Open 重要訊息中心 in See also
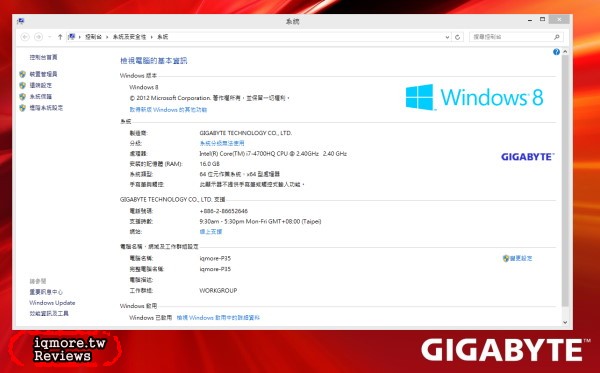Screen dimensions: 600x373 click(x=46, y=292)
